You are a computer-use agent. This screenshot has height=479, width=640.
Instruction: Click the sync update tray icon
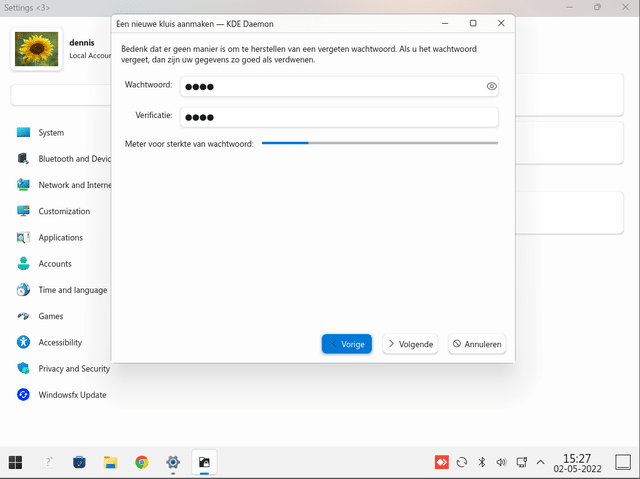click(x=462, y=462)
